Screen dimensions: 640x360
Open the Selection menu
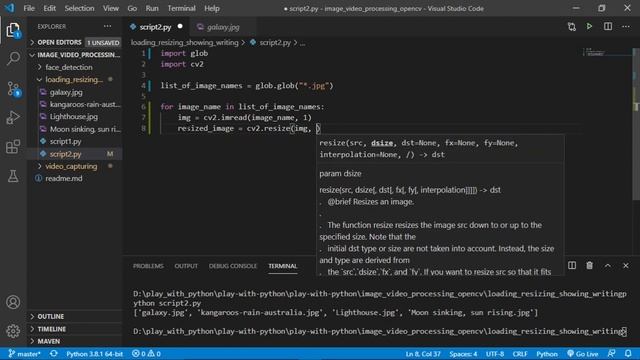(79, 8)
